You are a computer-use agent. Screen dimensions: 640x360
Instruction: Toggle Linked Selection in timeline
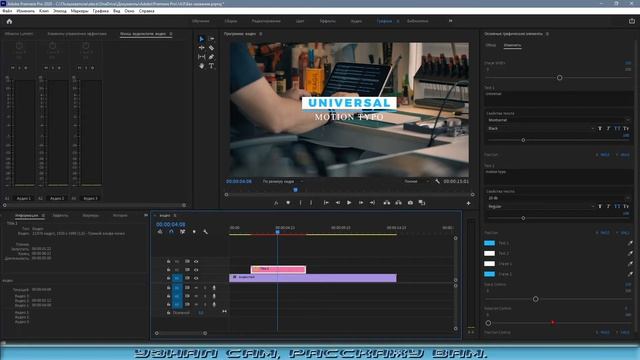coord(182,232)
